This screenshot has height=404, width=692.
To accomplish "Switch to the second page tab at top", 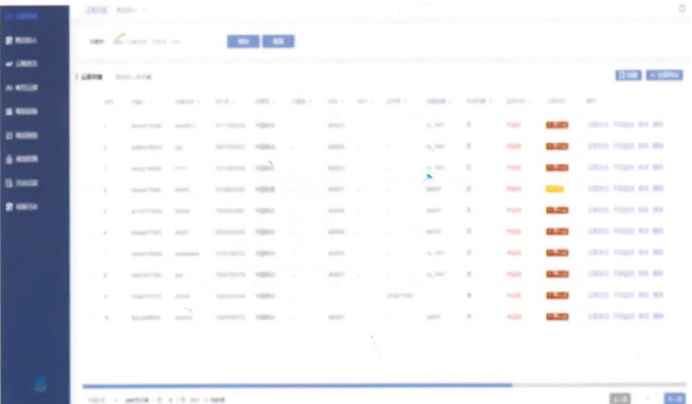I will click(128, 9).
